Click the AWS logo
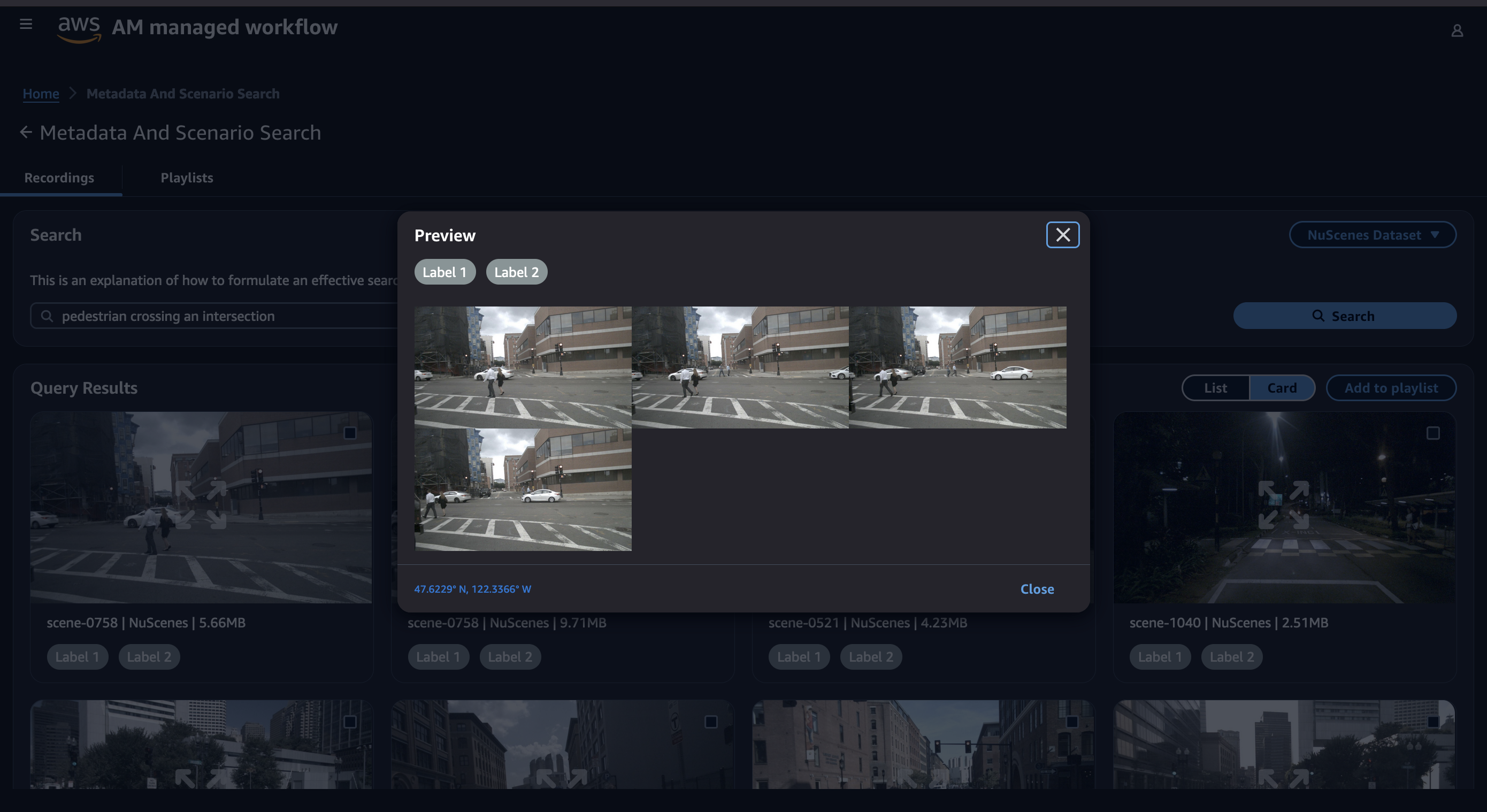 pyautogui.click(x=79, y=28)
